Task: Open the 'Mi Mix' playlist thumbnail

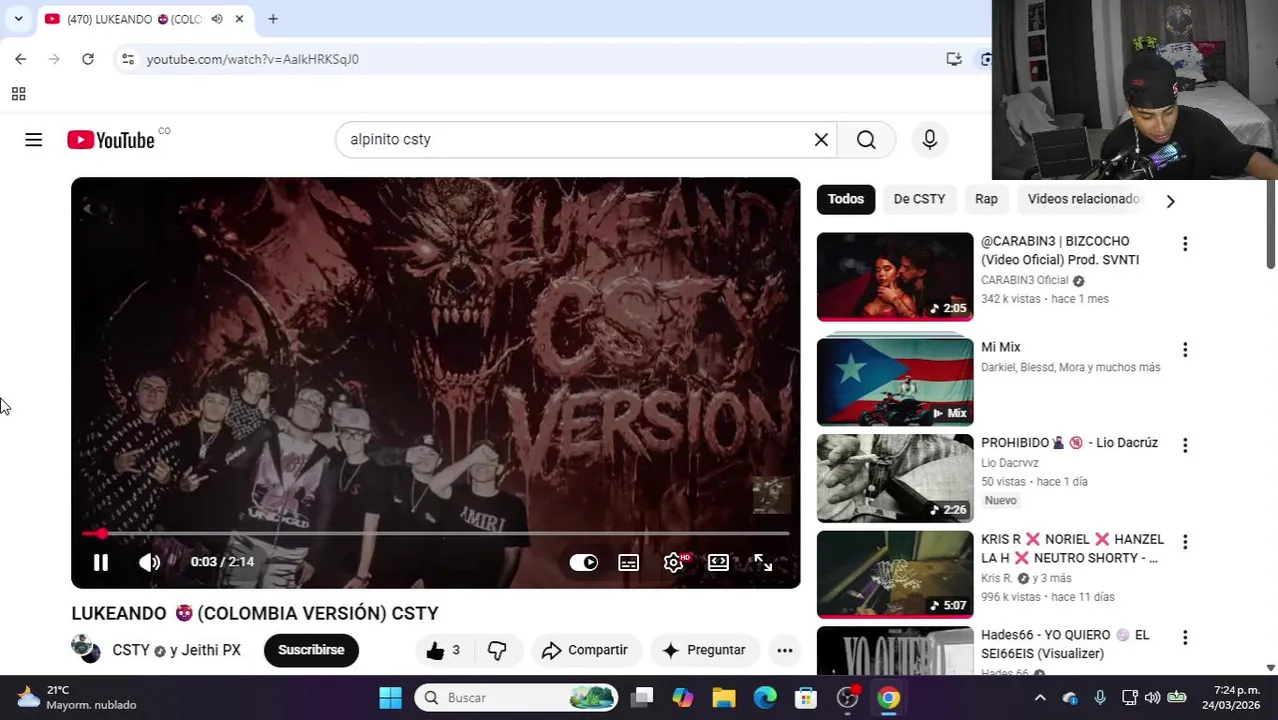Action: (895, 382)
